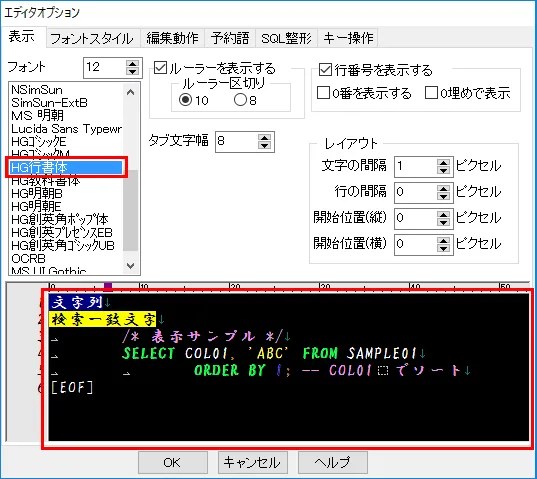Image resolution: width=537 pixels, height=479 pixels.
Task: Select ruler division 8 radio button
Action: (240, 100)
